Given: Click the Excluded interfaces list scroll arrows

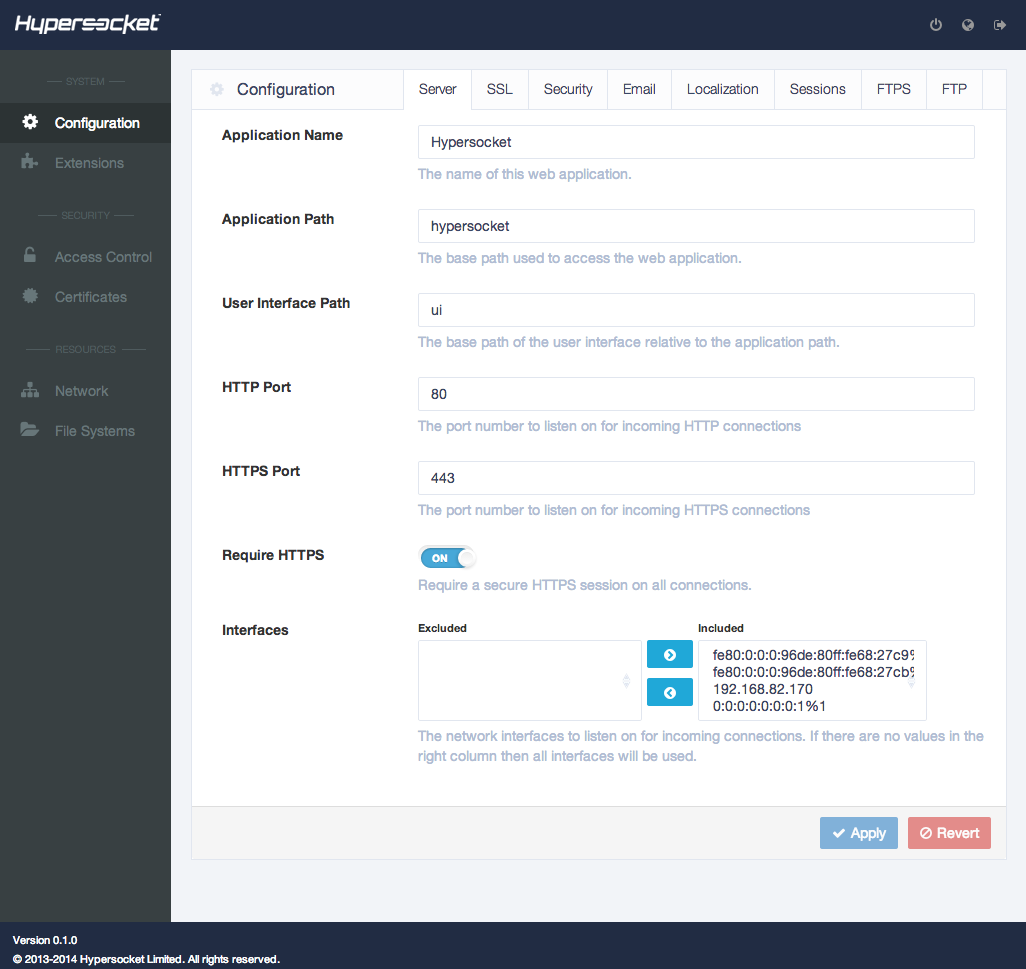Looking at the screenshot, I should point(626,681).
